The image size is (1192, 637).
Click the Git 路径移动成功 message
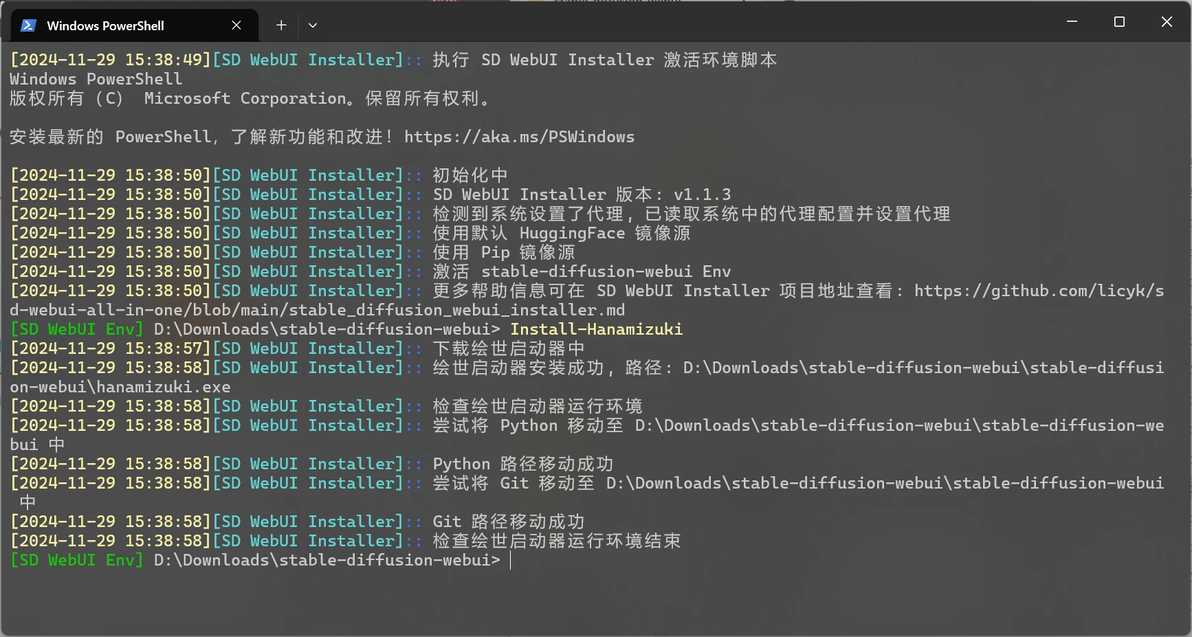[508, 522]
